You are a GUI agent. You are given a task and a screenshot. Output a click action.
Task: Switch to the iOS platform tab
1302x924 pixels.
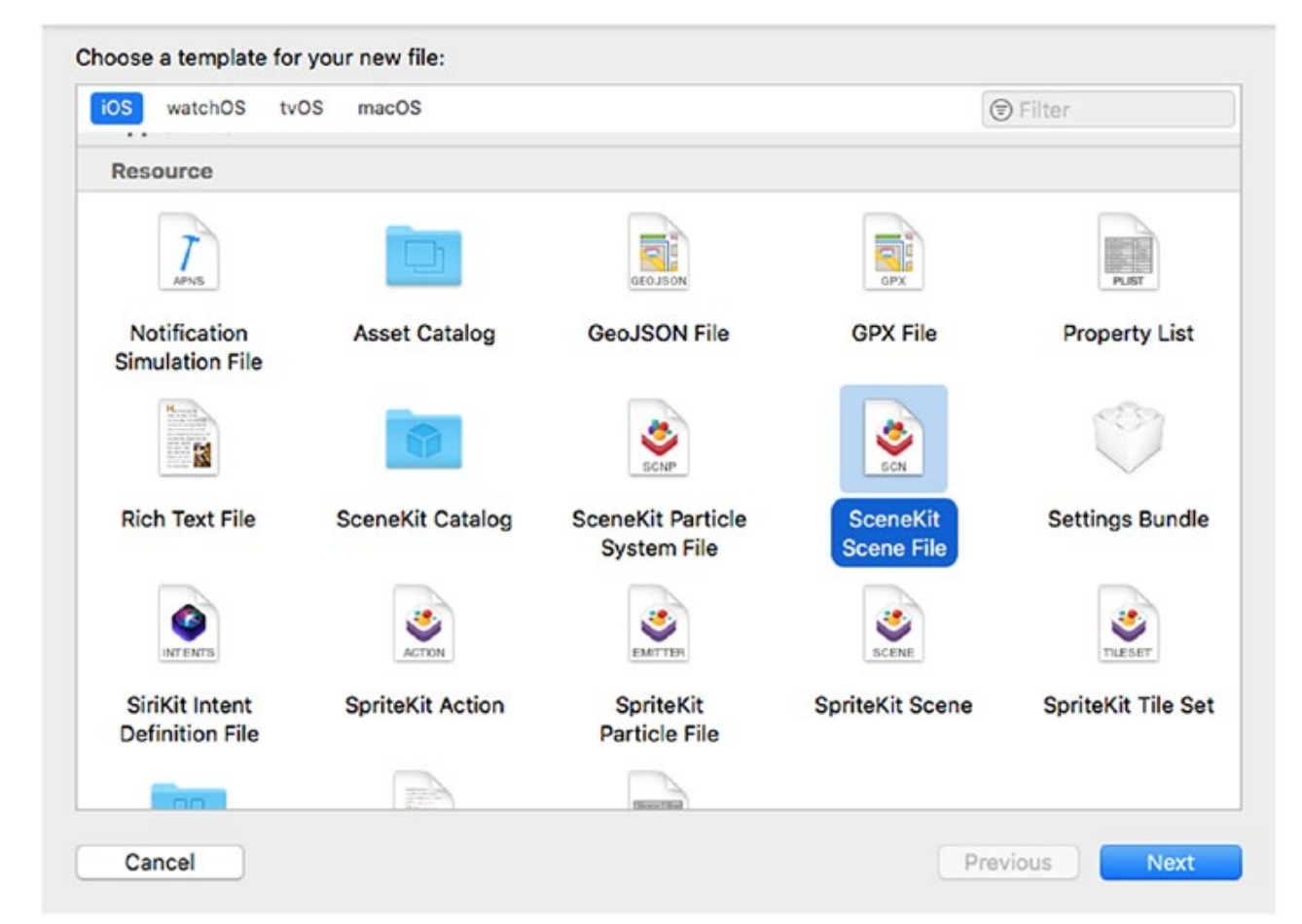click(117, 108)
